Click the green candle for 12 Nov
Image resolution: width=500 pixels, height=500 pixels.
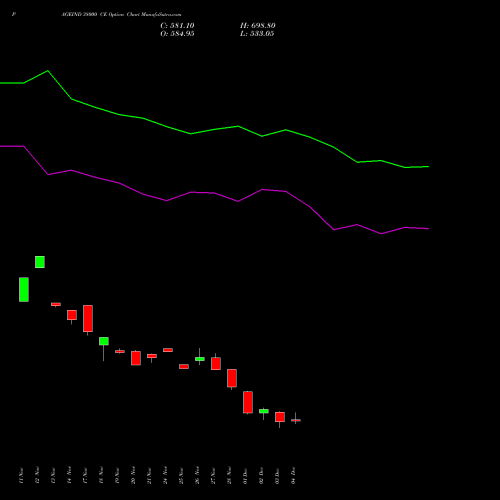pos(40,262)
